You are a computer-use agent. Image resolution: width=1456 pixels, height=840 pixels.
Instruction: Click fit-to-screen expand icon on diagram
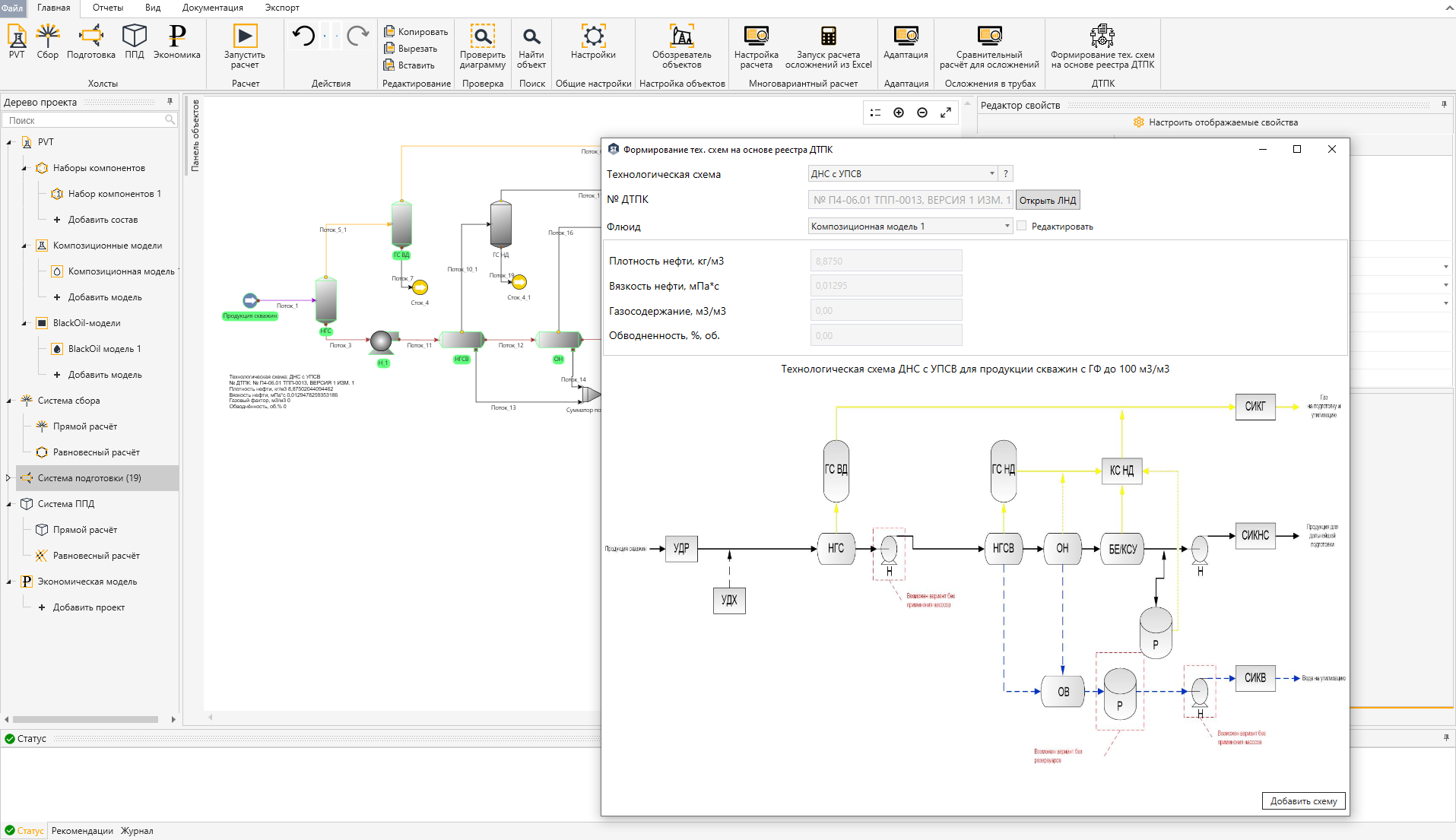point(946,113)
